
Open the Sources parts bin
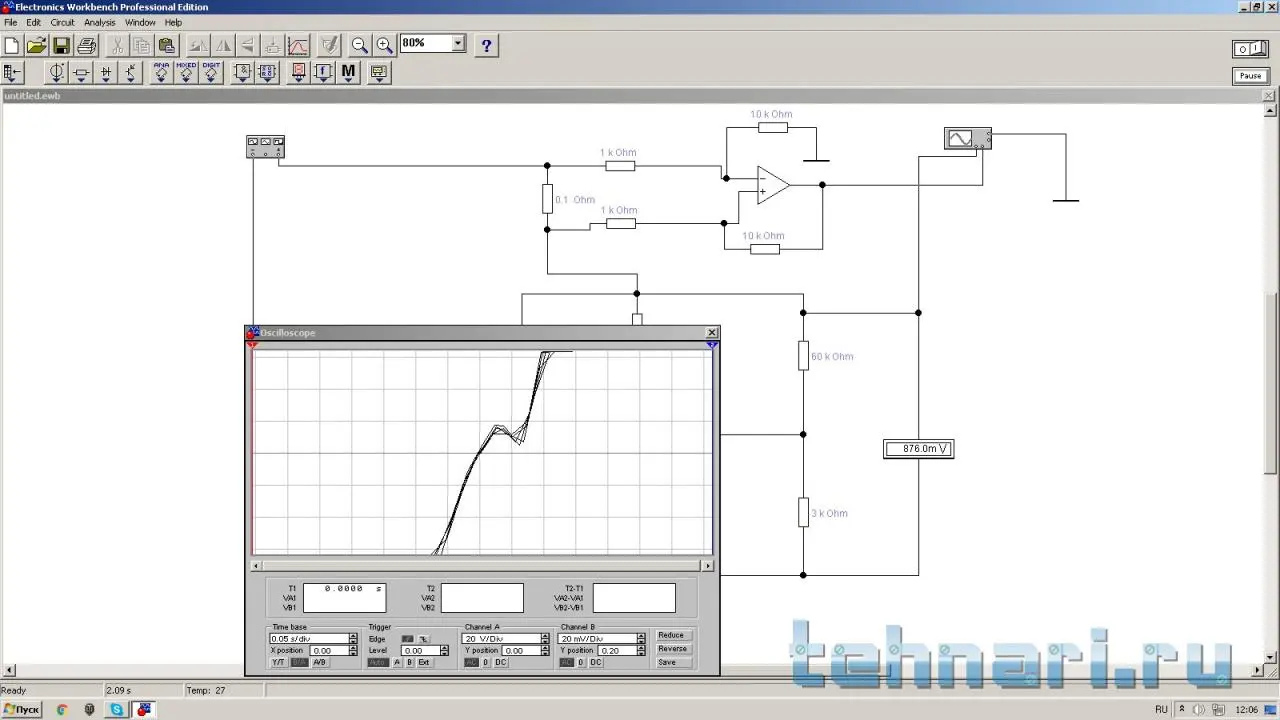(x=57, y=72)
